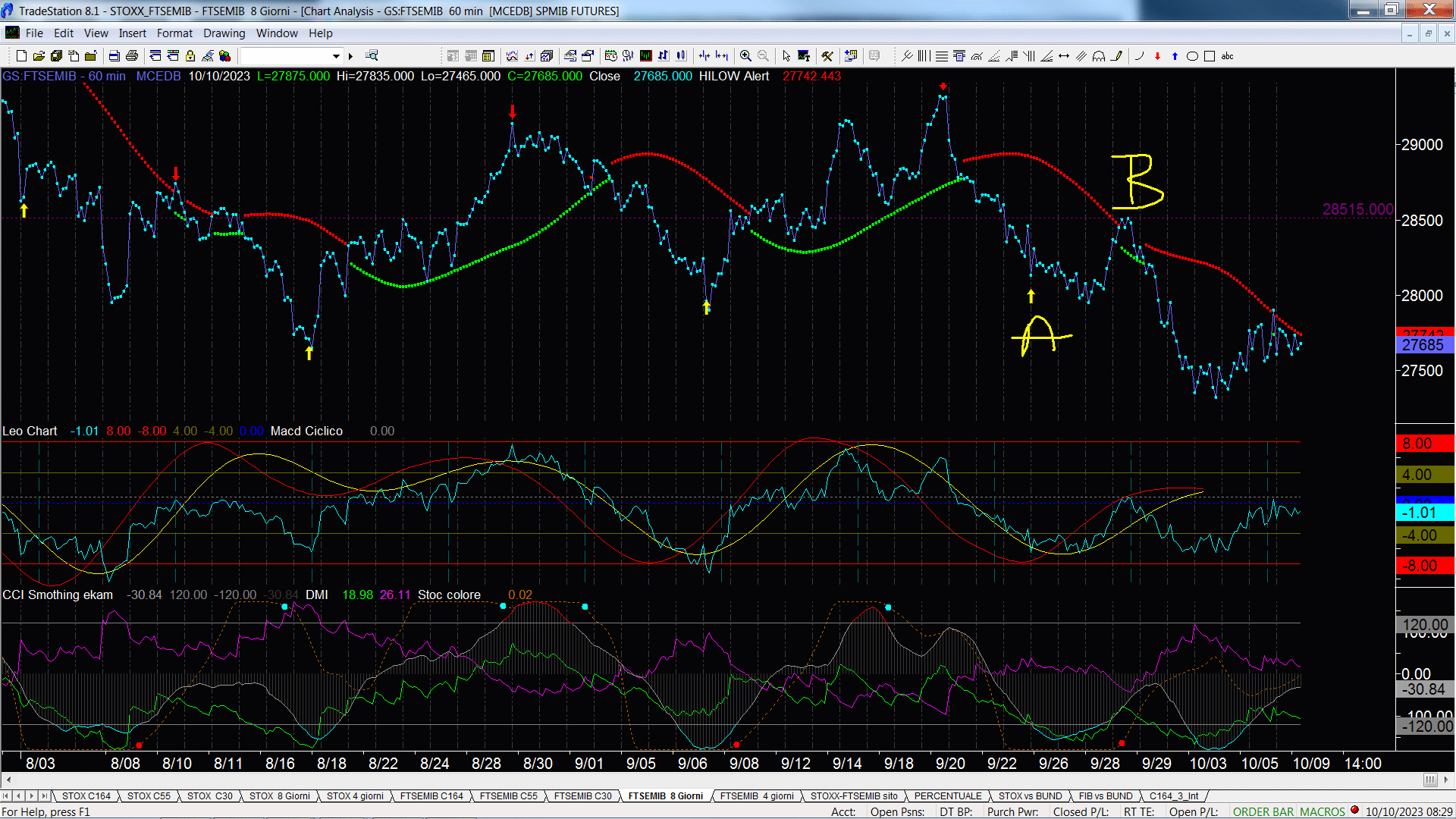
Task: Click the Insert Analysis Technique wave icon
Action: tap(512, 56)
